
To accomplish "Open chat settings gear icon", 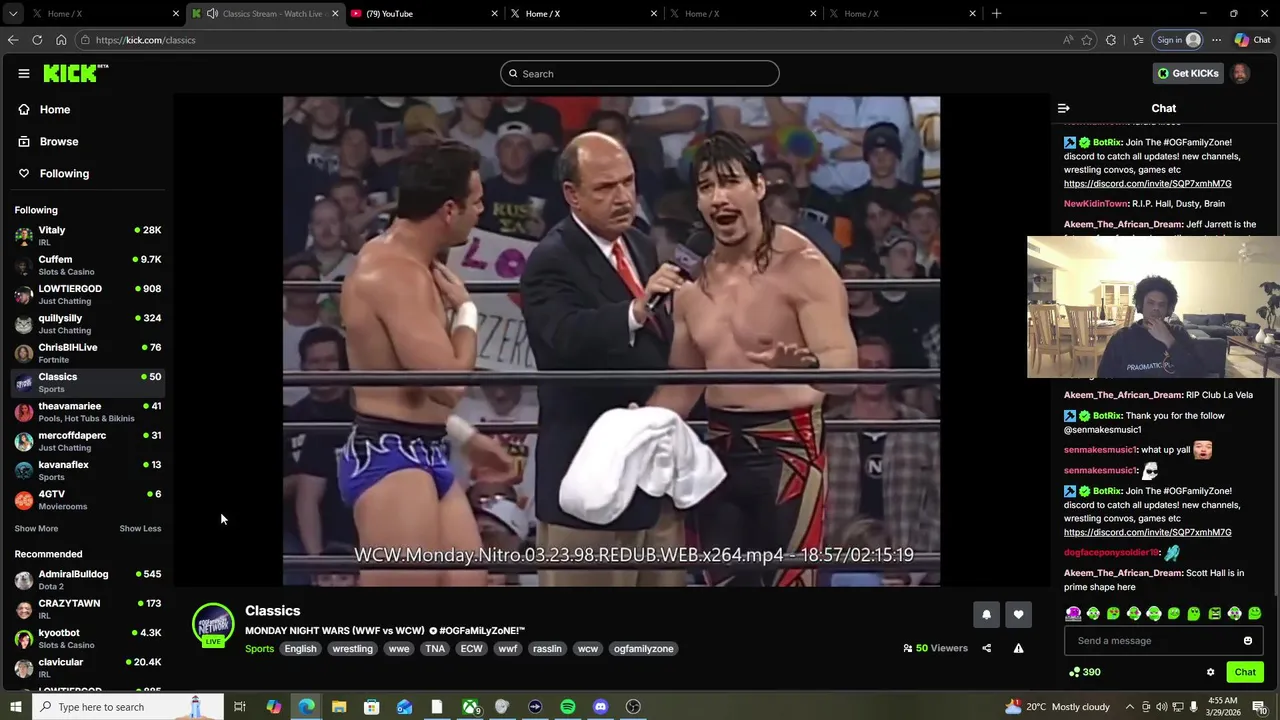I will tap(1210, 672).
